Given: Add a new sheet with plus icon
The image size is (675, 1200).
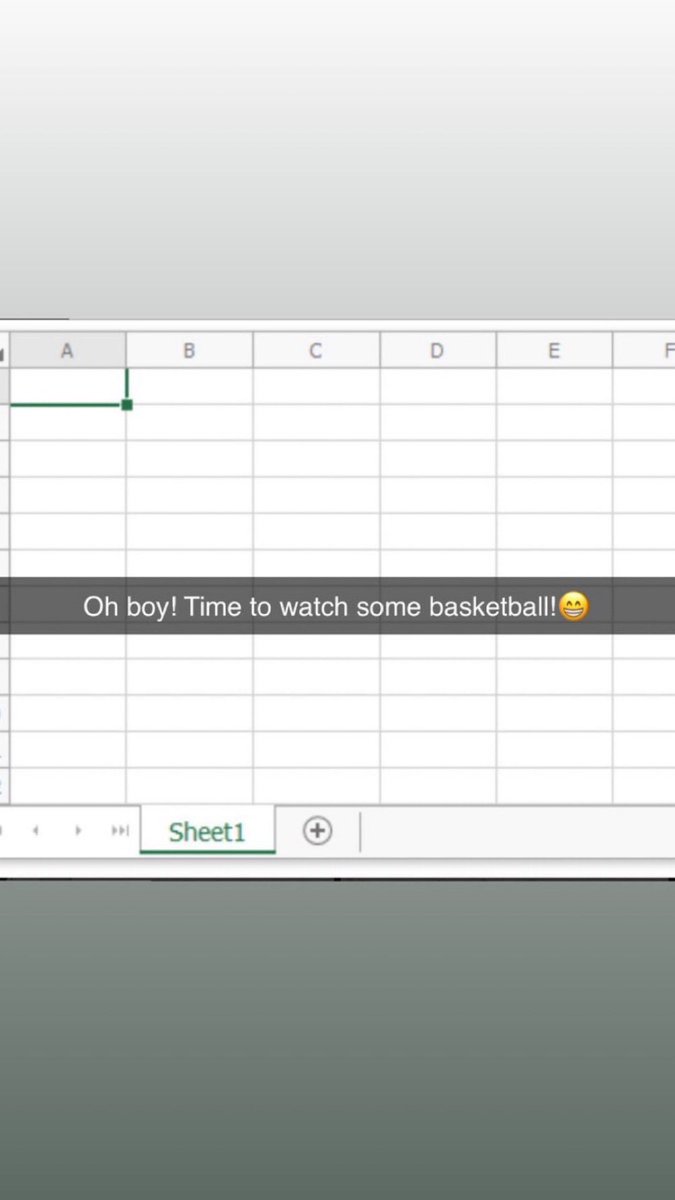Looking at the screenshot, I should click(317, 831).
